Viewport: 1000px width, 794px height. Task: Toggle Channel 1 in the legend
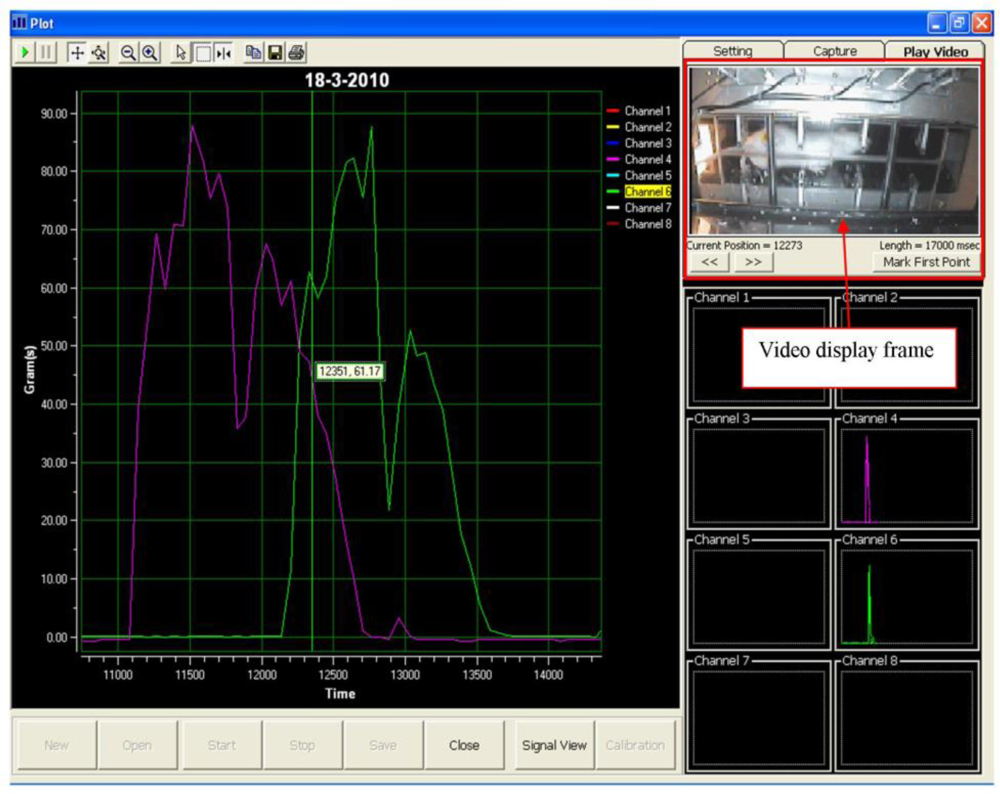click(x=647, y=111)
